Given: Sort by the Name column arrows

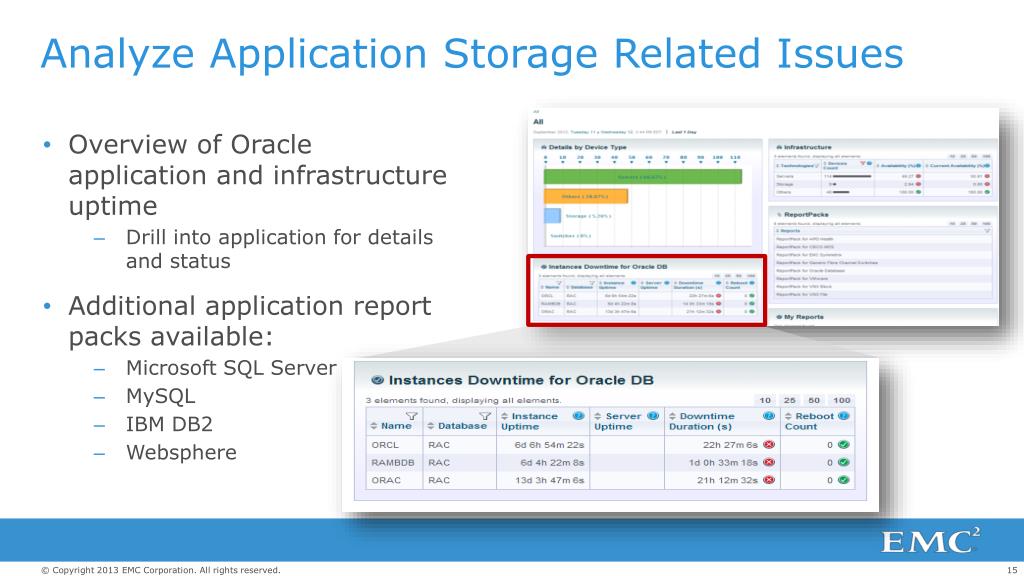Looking at the screenshot, I should coord(374,426).
